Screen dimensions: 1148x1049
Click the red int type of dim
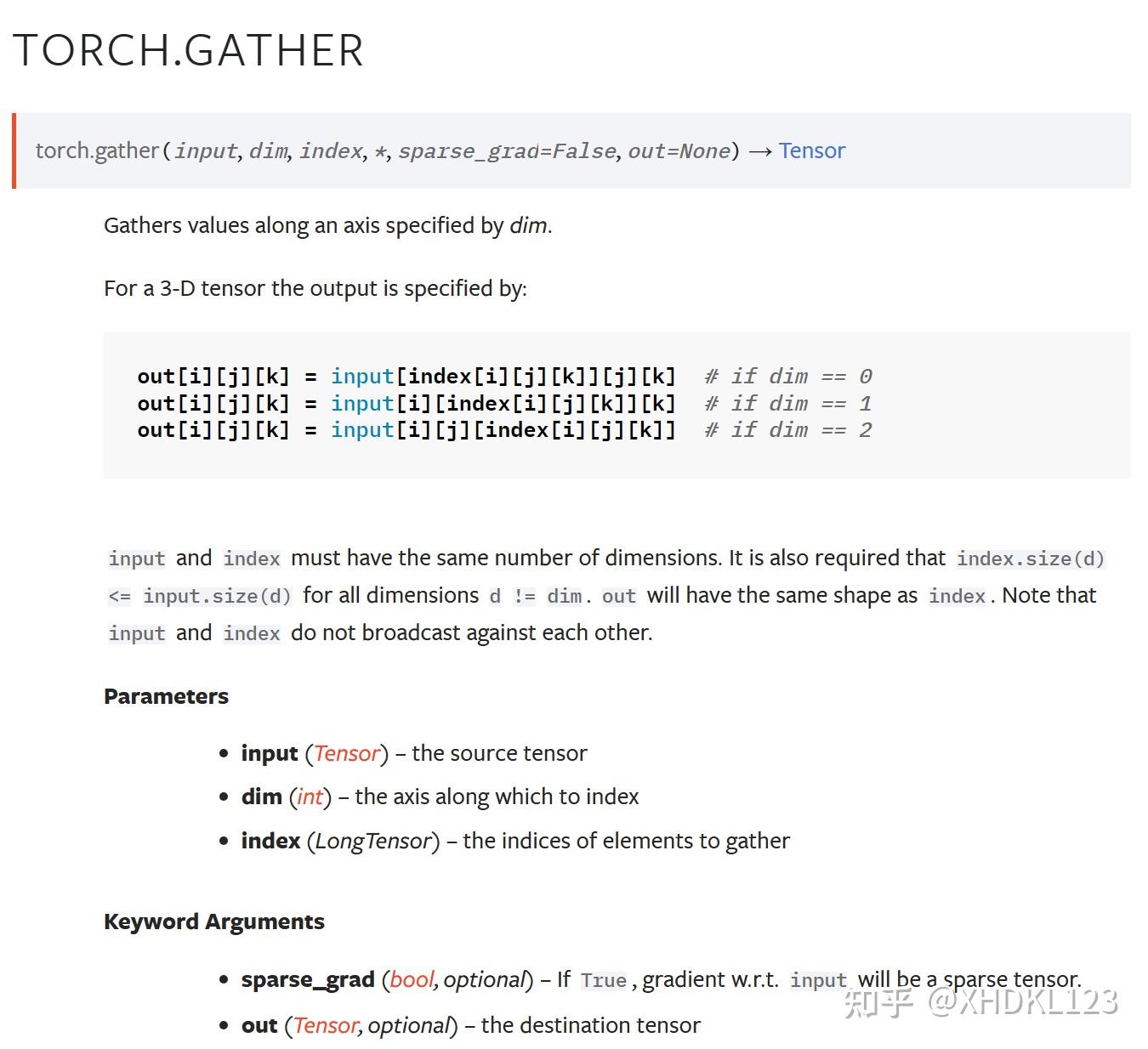click(310, 797)
